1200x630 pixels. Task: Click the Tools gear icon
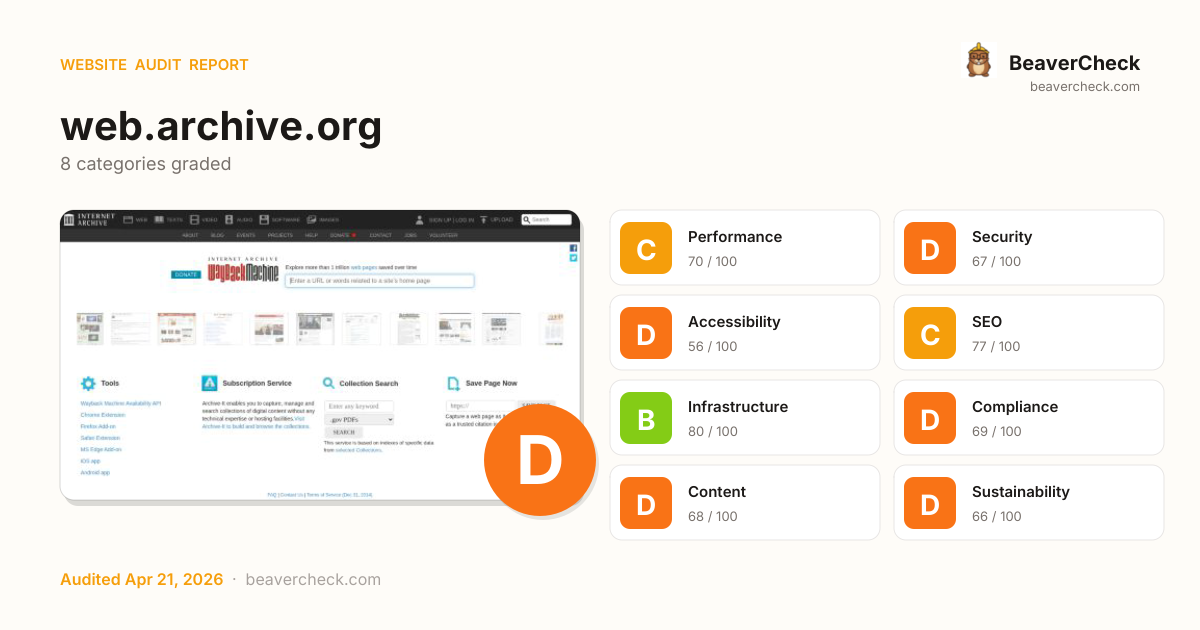point(88,383)
